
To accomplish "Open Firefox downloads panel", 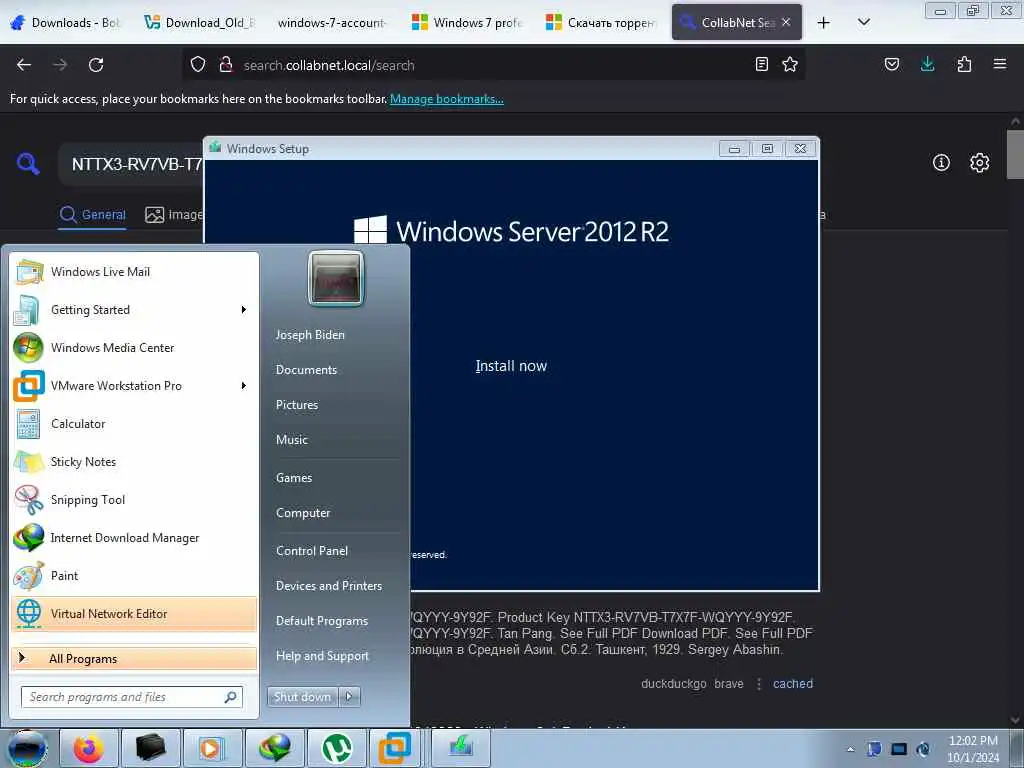I will click(x=927, y=64).
